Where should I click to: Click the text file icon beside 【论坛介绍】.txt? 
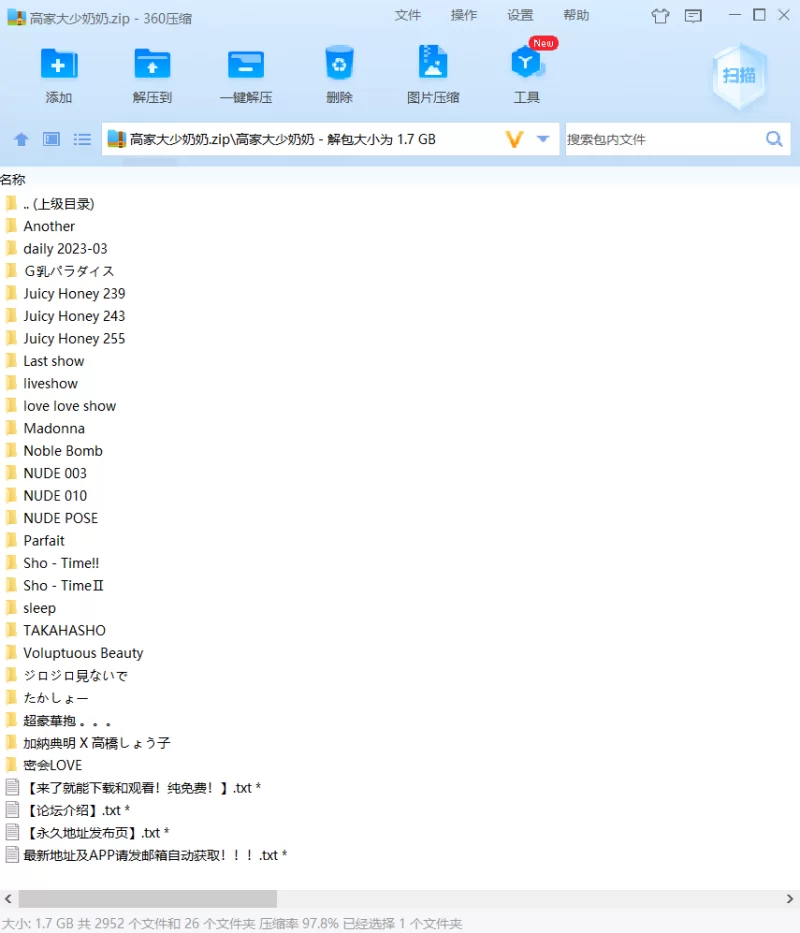(x=12, y=810)
